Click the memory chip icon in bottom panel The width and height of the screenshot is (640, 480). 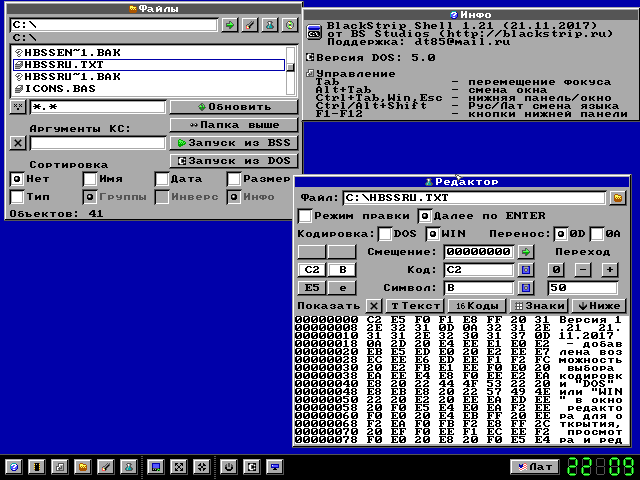(x=37, y=467)
